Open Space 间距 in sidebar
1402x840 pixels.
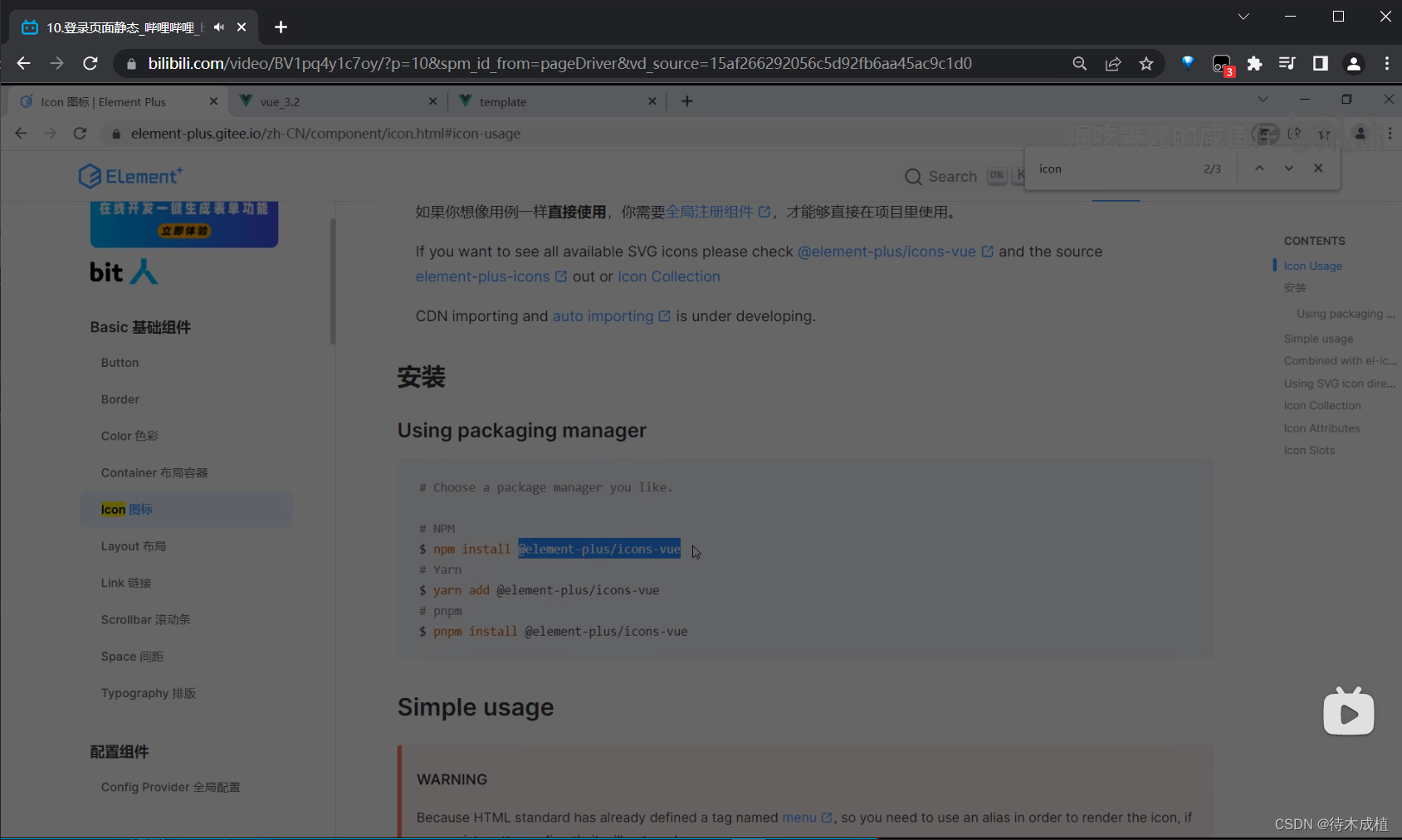tap(132, 657)
